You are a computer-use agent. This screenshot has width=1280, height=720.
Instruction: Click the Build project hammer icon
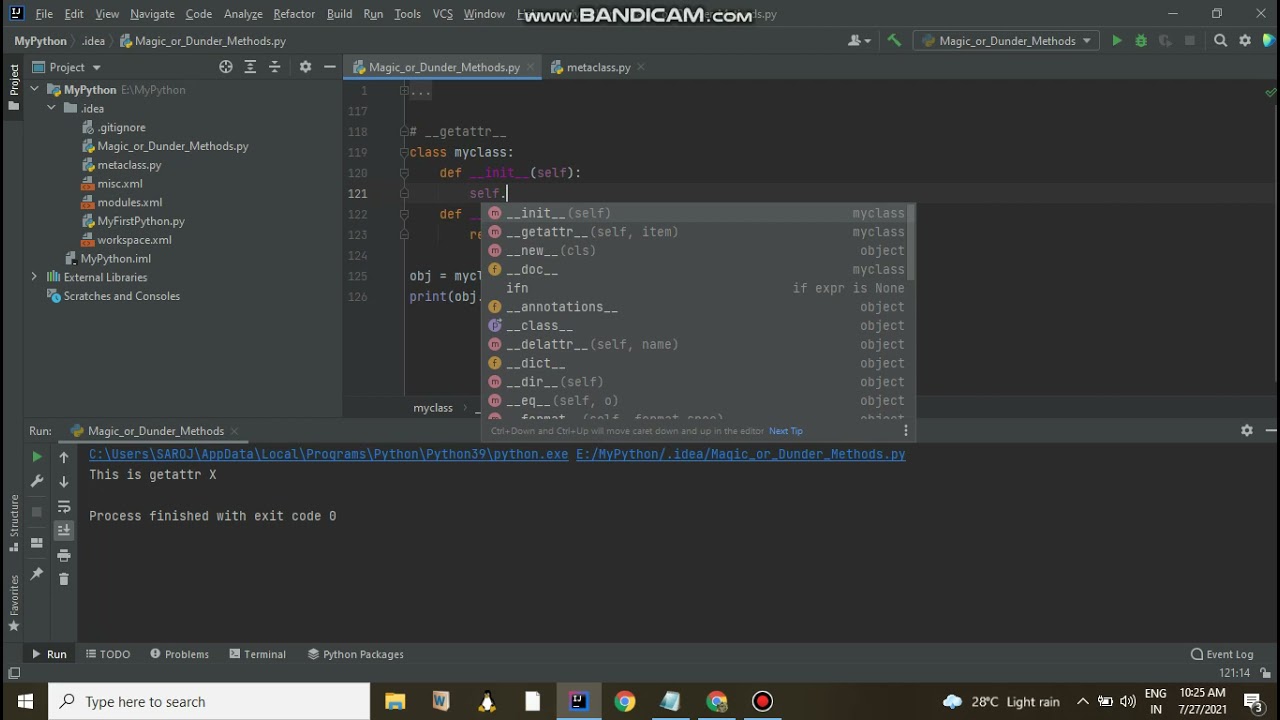point(894,41)
